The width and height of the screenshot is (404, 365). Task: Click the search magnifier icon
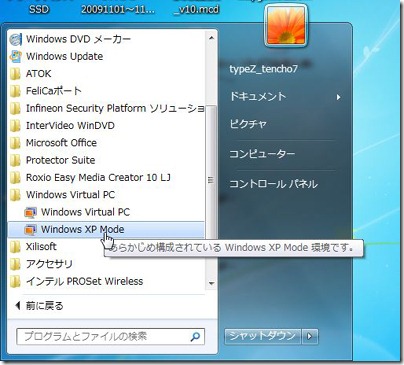195,337
